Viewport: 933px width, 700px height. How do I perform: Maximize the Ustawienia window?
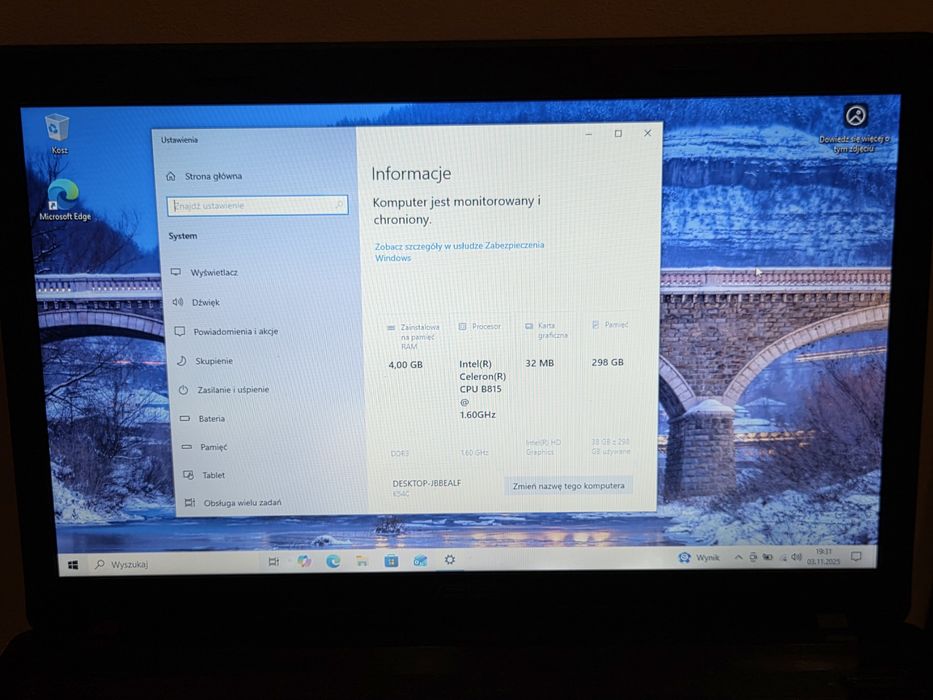click(618, 134)
